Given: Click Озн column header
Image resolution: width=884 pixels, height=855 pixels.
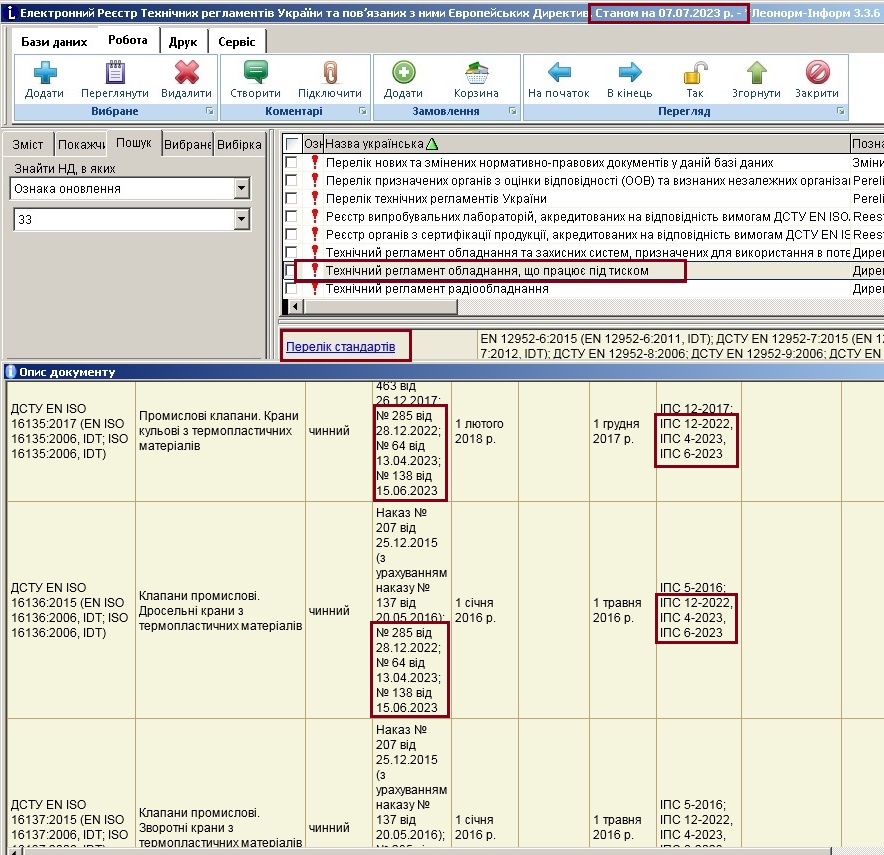Looking at the screenshot, I should point(313,144).
